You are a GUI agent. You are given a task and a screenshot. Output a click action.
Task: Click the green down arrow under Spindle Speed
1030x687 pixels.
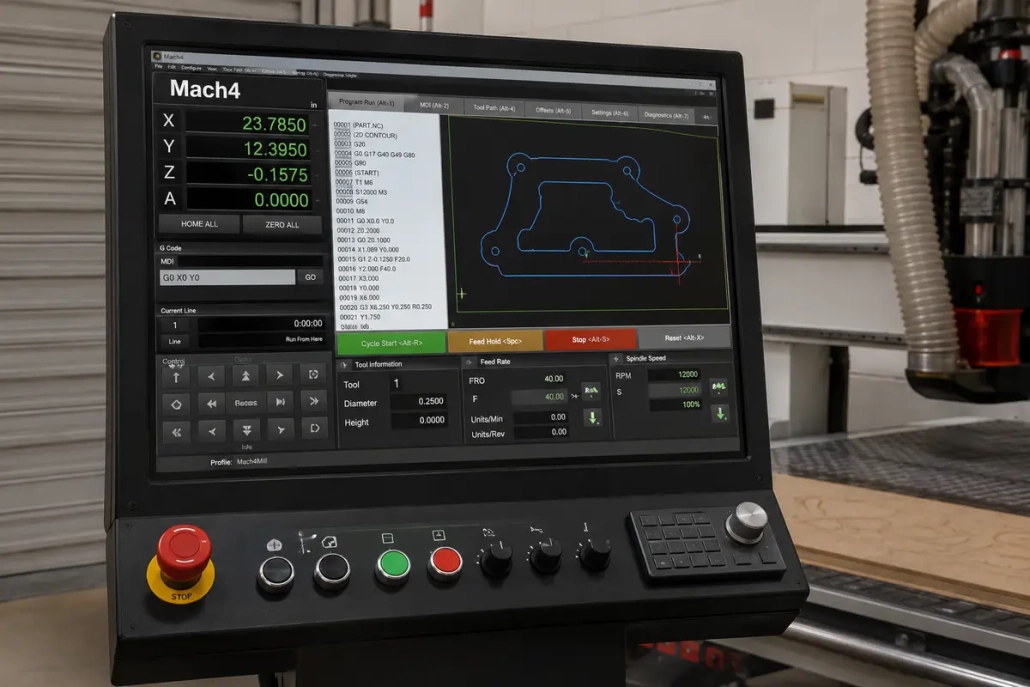721,413
